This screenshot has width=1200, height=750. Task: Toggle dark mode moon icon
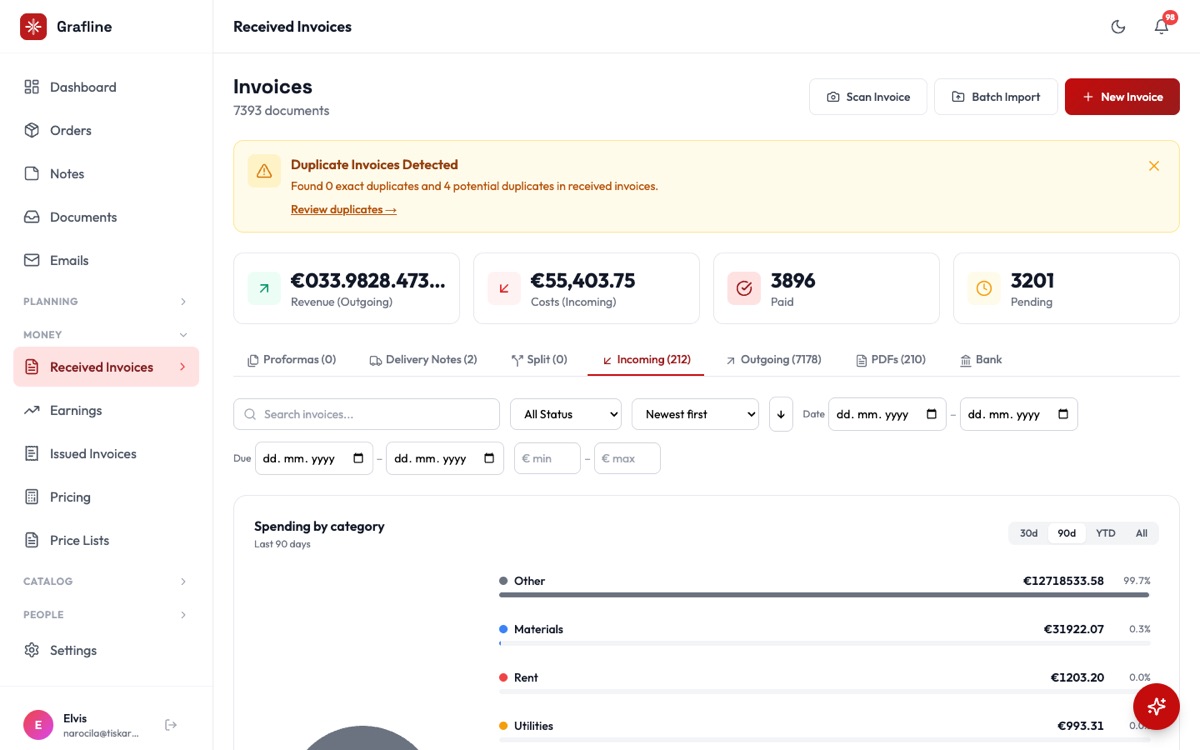[x=1118, y=27]
